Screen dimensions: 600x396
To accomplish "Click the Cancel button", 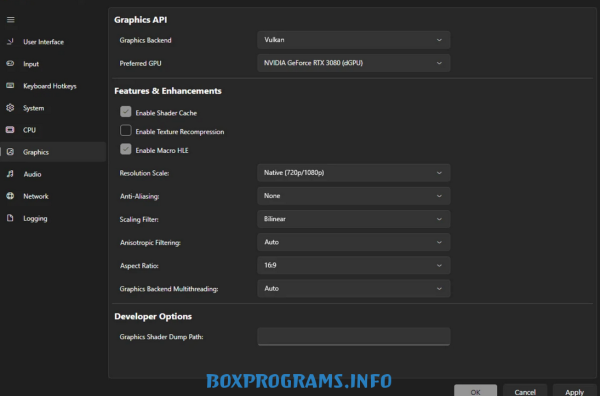I will (525, 391).
